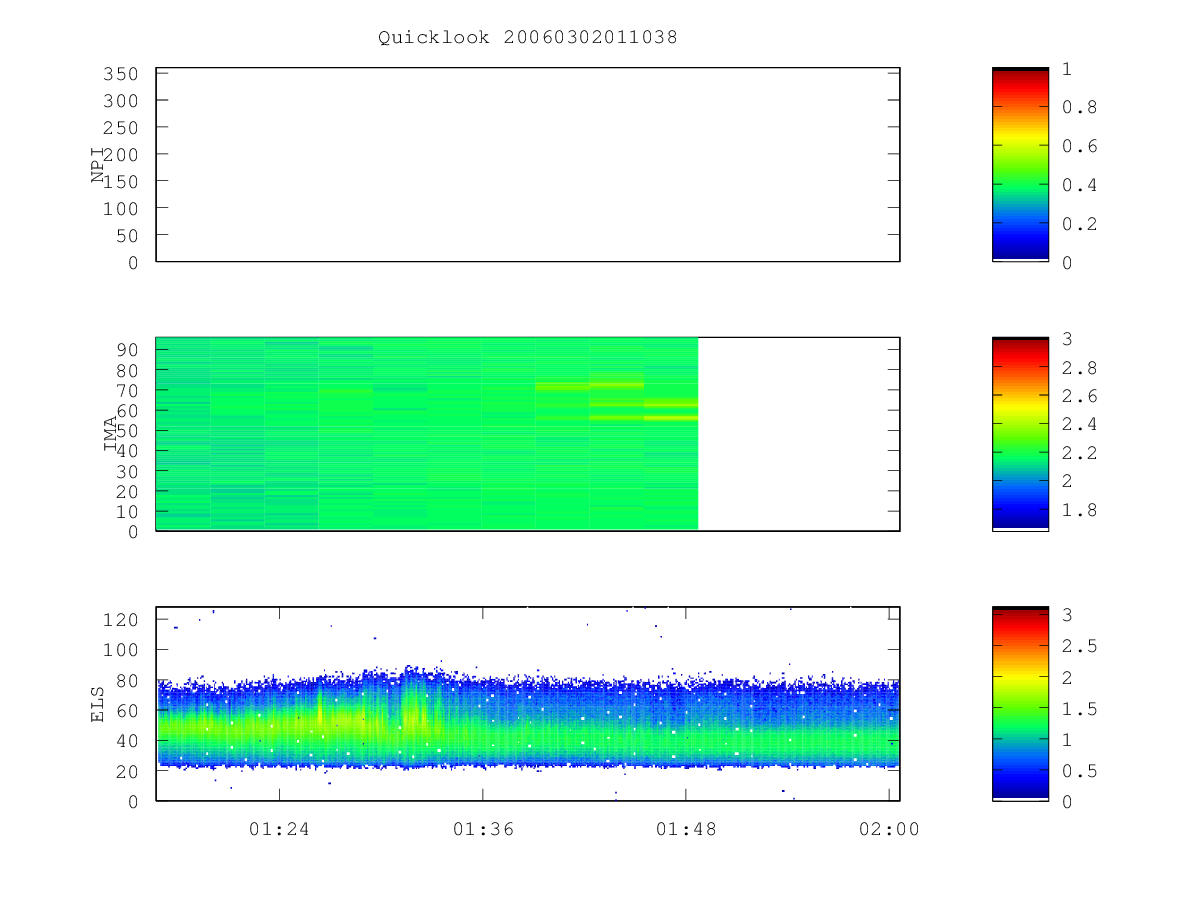Select the ELS y-axis label
The width and height of the screenshot is (1200, 900).
(x=98, y=704)
